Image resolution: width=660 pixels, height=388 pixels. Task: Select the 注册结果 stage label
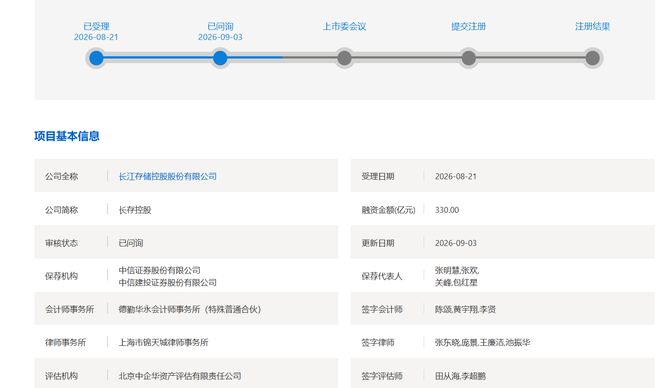[593, 26]
